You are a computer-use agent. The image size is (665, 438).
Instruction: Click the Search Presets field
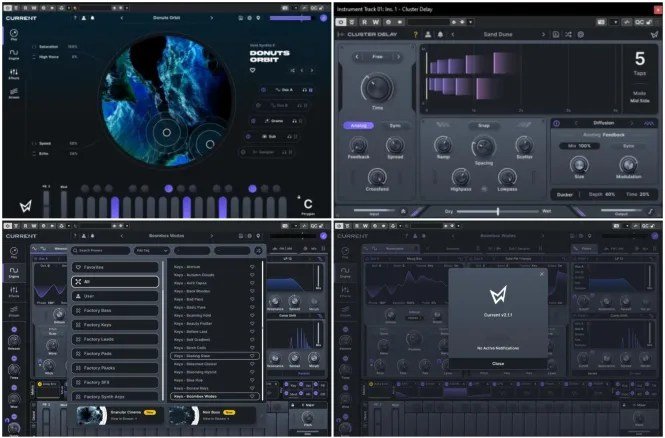click(102, 250)
